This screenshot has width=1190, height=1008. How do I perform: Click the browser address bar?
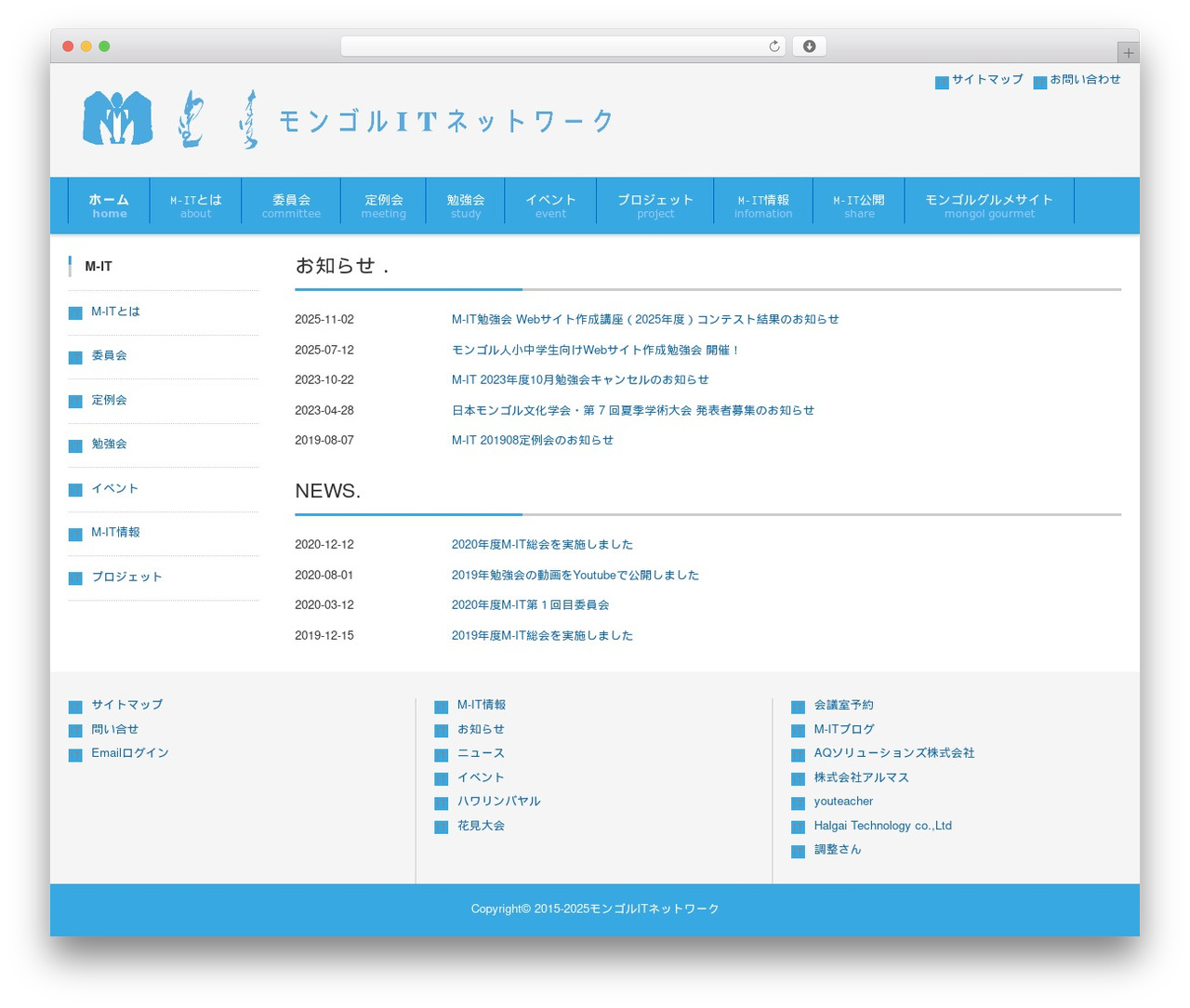point(562,46)
